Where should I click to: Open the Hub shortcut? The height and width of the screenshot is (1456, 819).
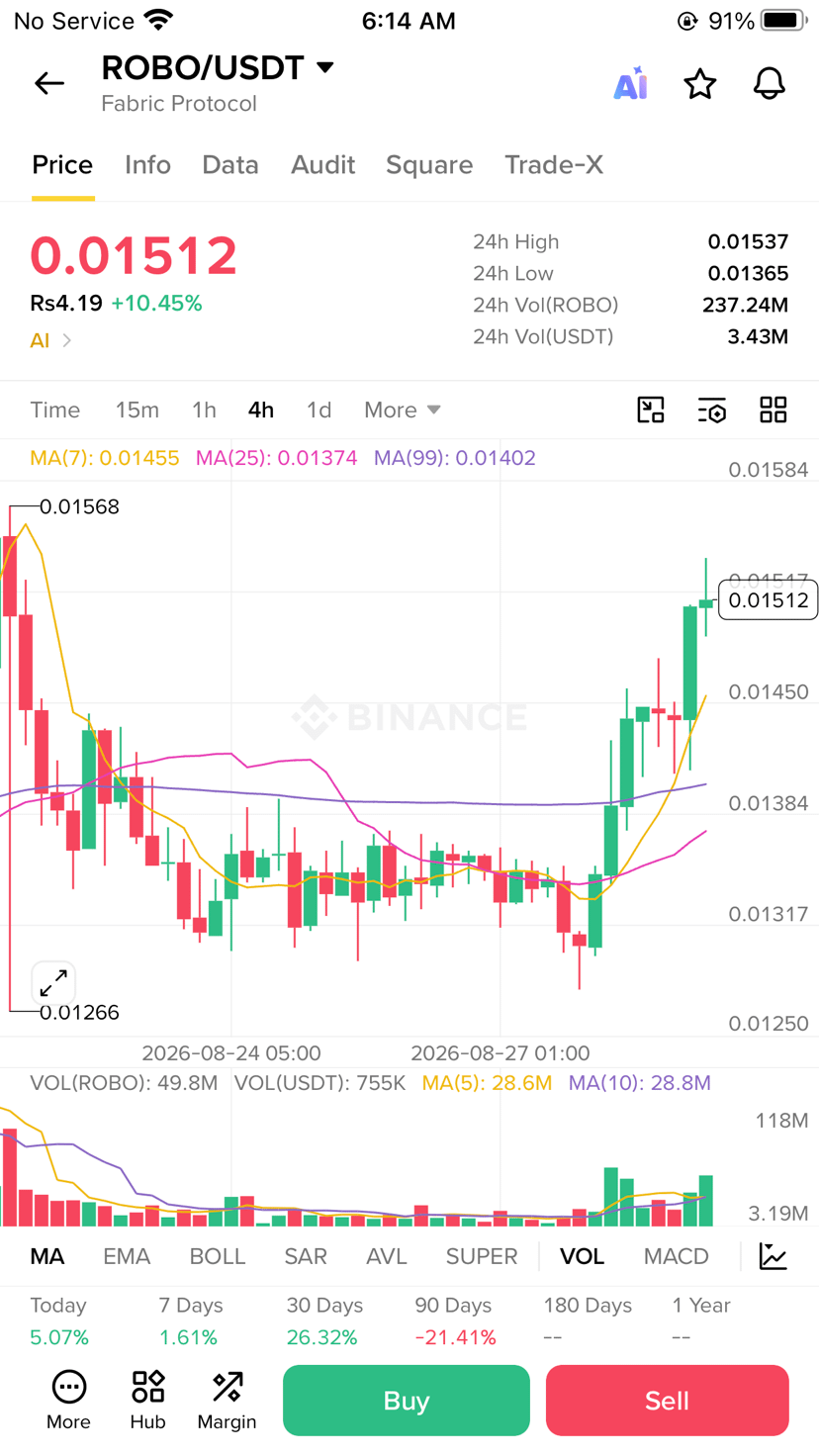tap(147, 1400)
